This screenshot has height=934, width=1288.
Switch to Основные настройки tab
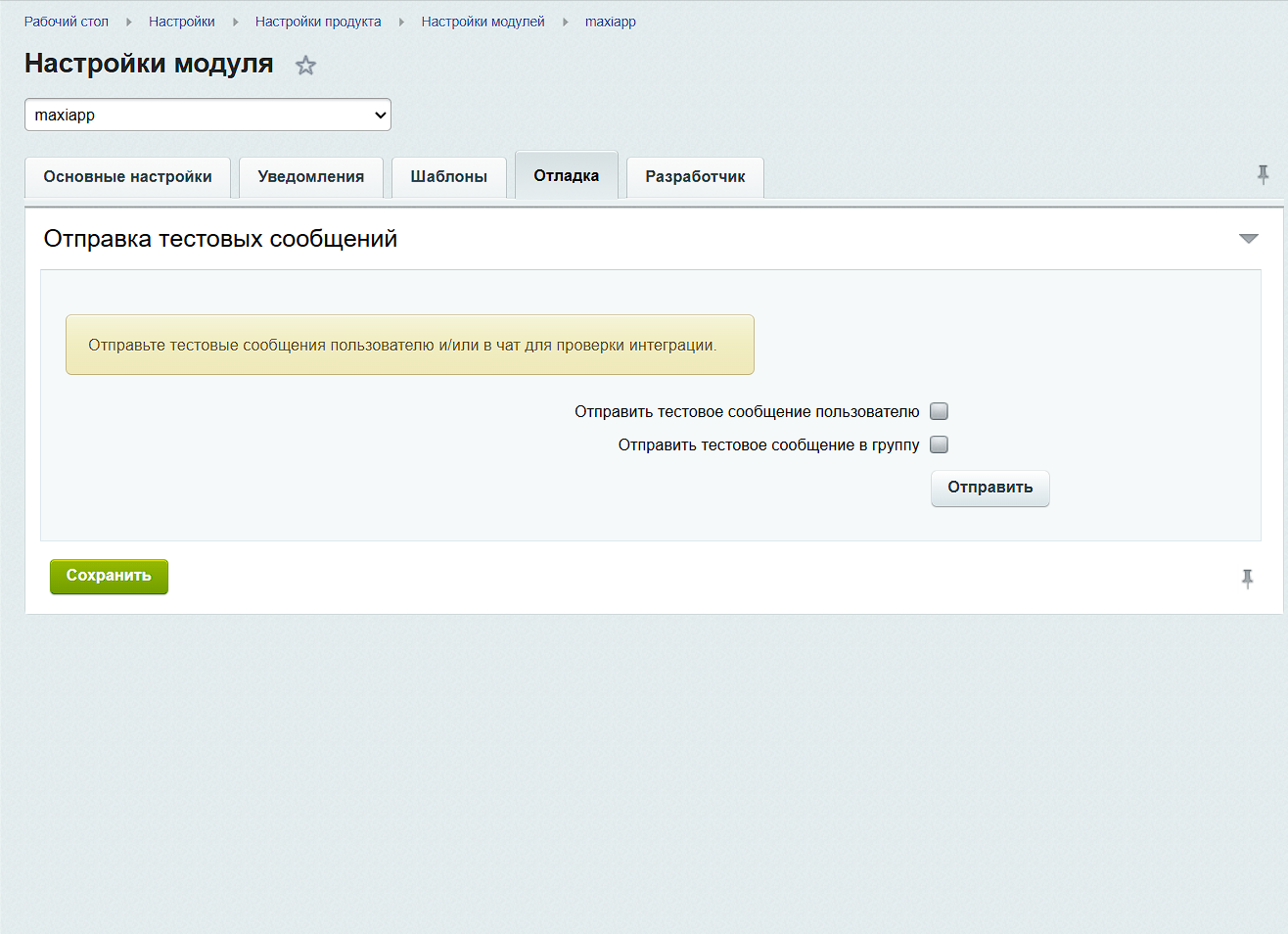127,177
